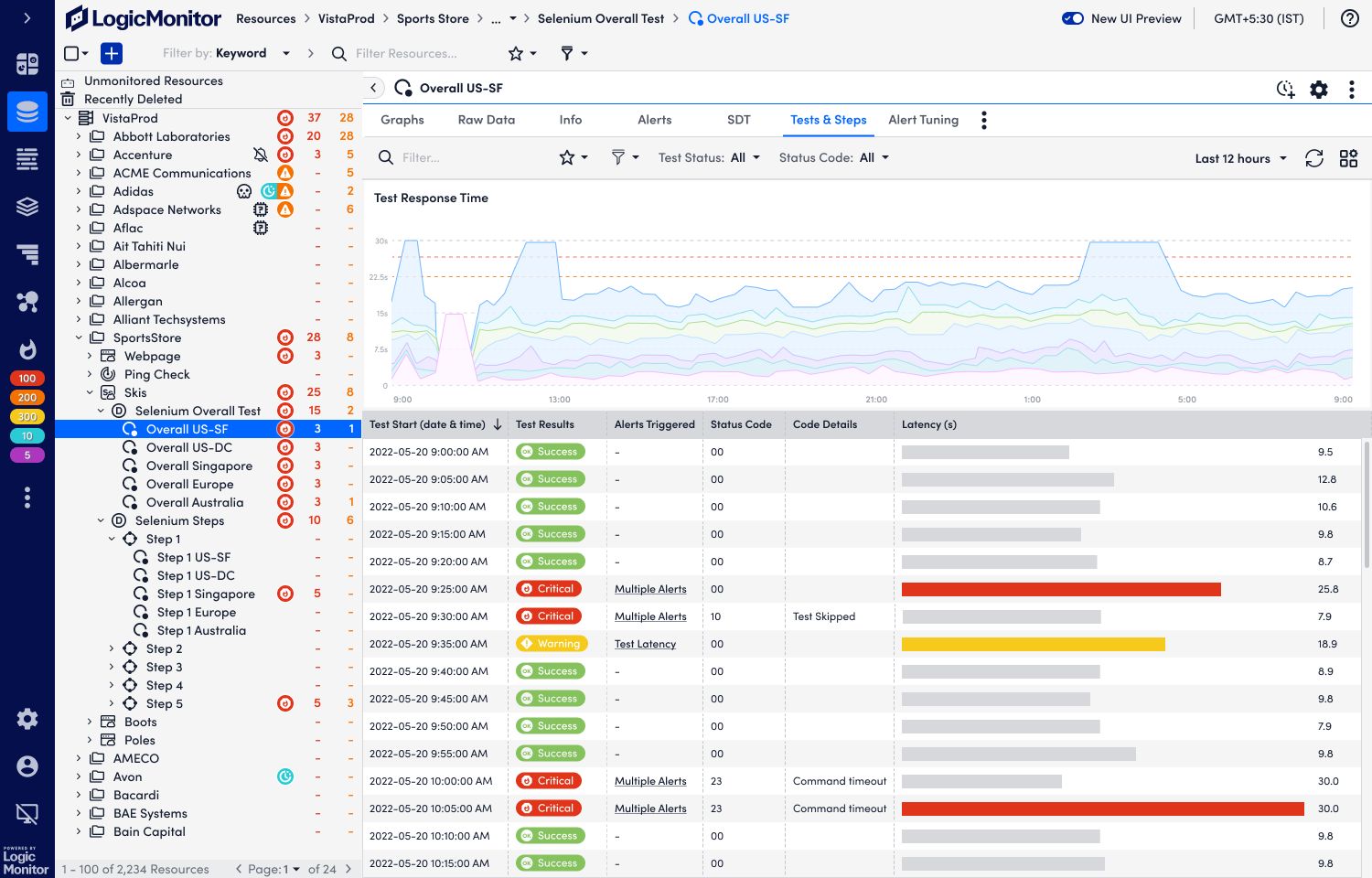Image resolution: width=1372 pixels, height=878 pixels.
Task: Open sidebar Settings gear icon
Action: [x=27, y=719]
